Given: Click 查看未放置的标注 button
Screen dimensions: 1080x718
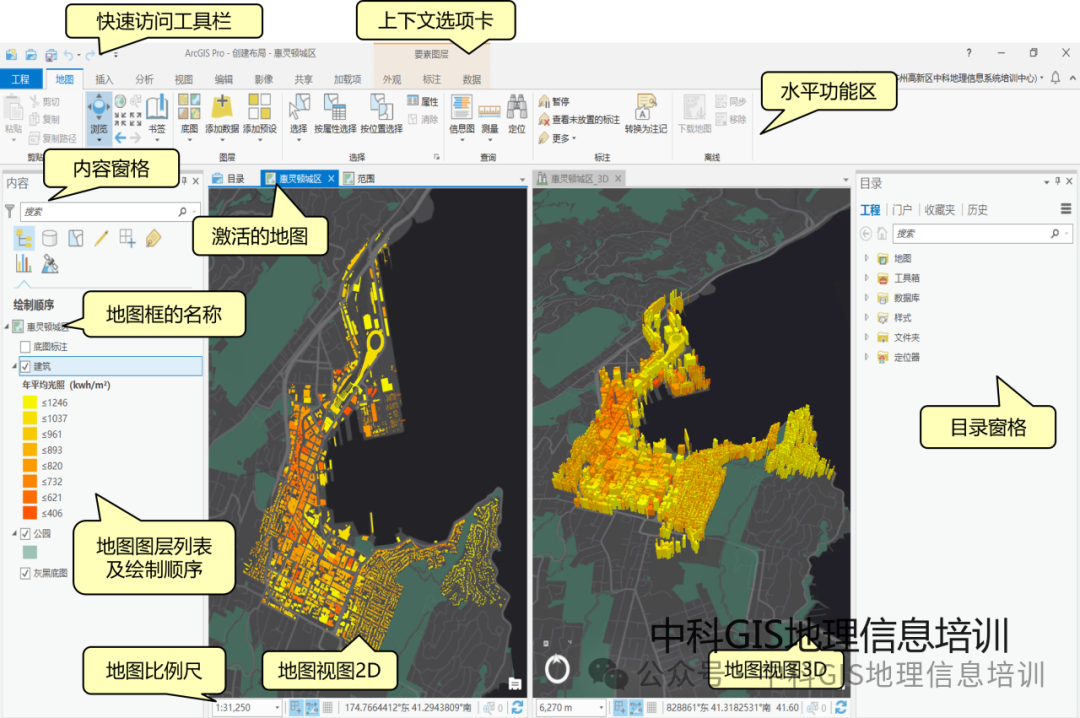Looking at the screenshot, I should coord(580,119).
